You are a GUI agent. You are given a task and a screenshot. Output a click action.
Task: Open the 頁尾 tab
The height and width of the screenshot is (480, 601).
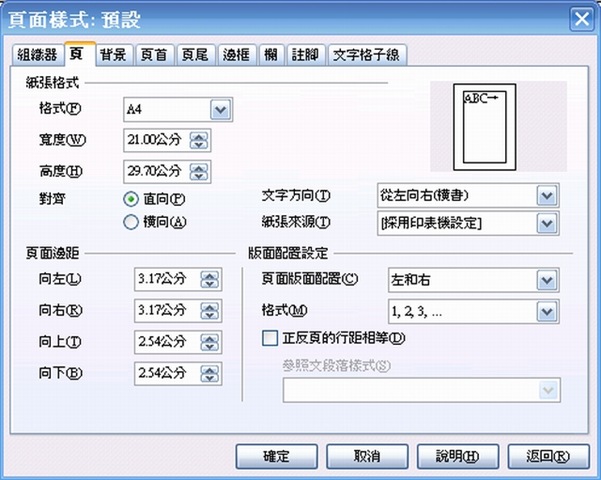coord(195,55)
